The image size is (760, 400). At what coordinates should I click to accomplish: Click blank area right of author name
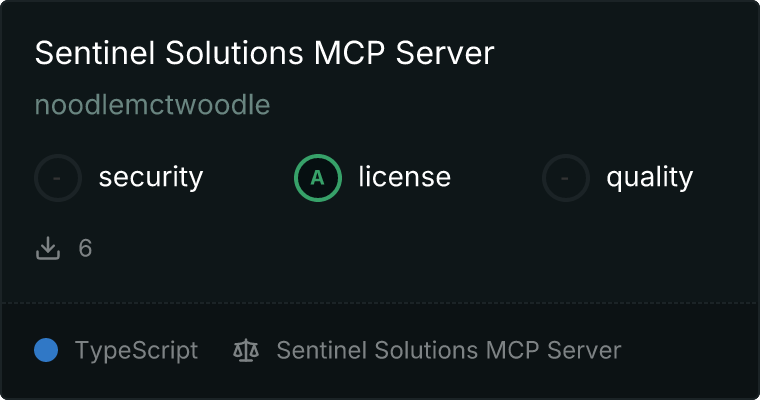pyautogui.click(x=485, y=105)
